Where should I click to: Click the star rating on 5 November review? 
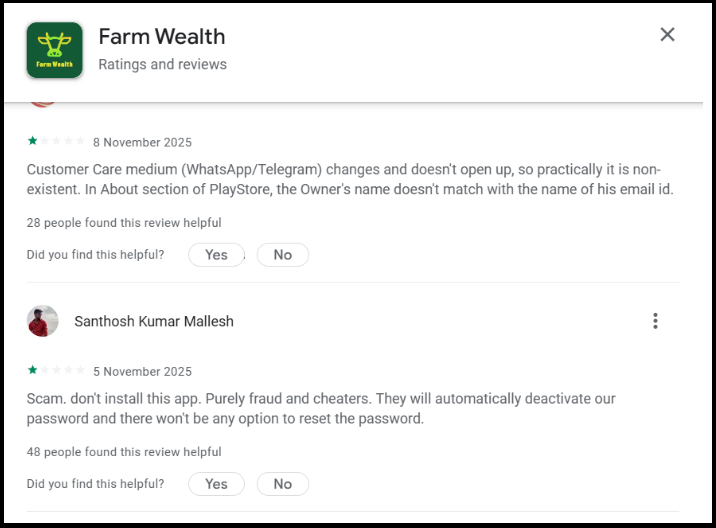(56, 370)
